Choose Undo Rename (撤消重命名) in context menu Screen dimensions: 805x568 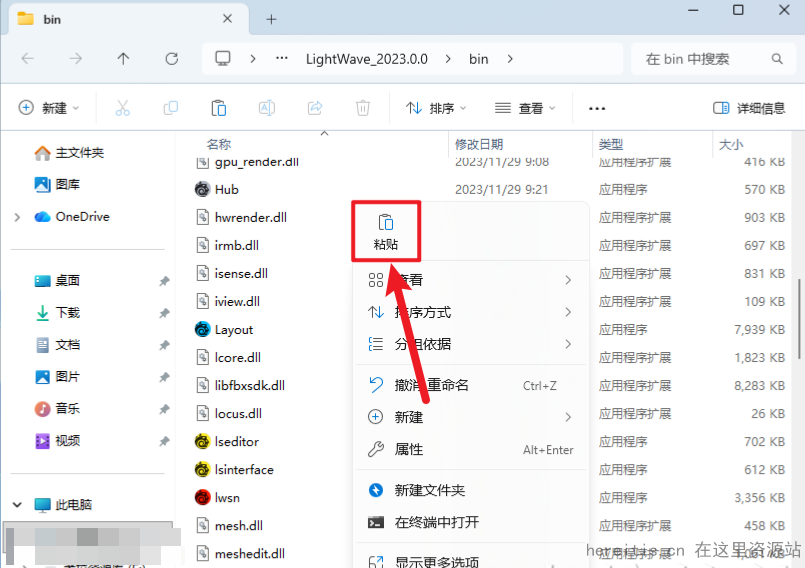point(471,385)
